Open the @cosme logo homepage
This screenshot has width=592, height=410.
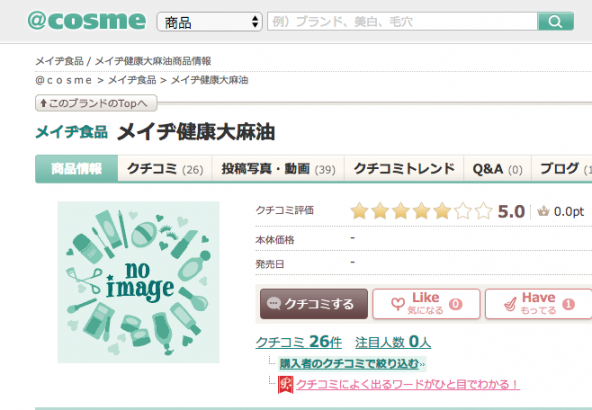87,21
